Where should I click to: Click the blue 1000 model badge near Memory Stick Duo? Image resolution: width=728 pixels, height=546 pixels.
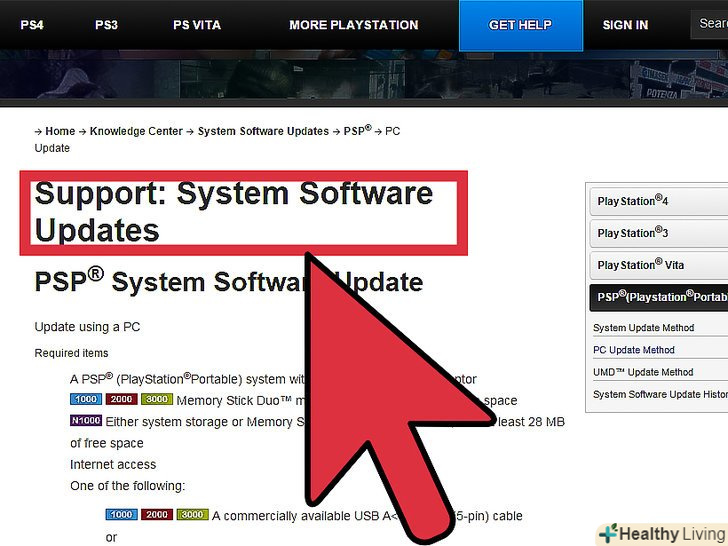point(86,399)
